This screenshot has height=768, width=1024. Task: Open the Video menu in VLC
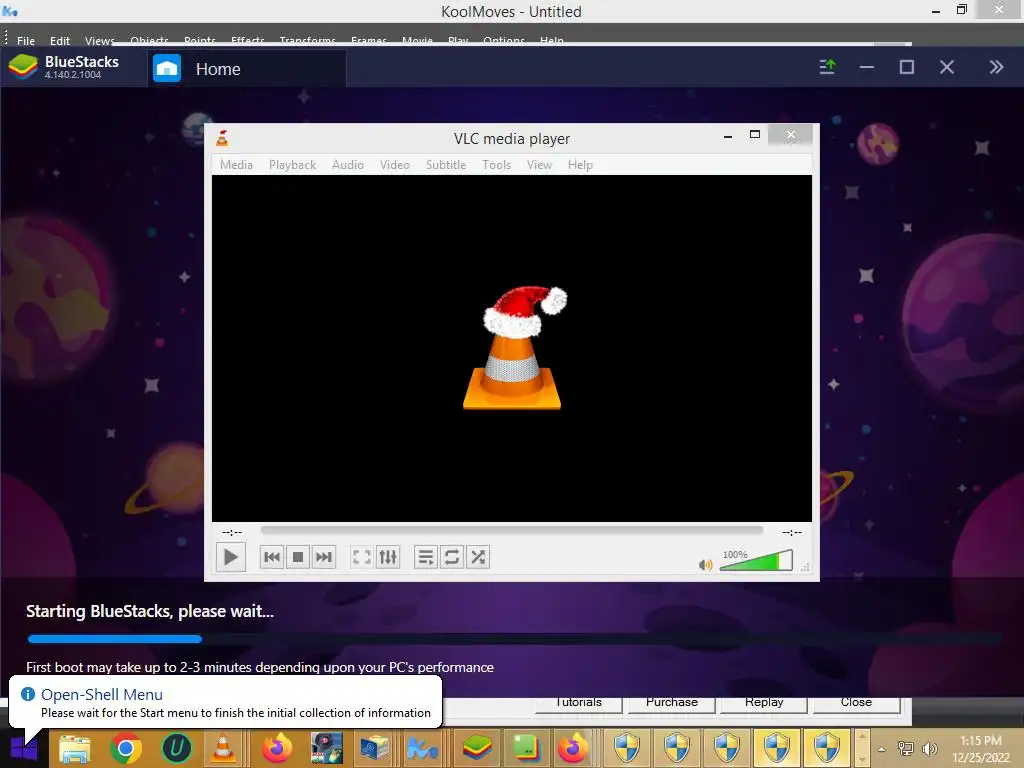point(394,165)
